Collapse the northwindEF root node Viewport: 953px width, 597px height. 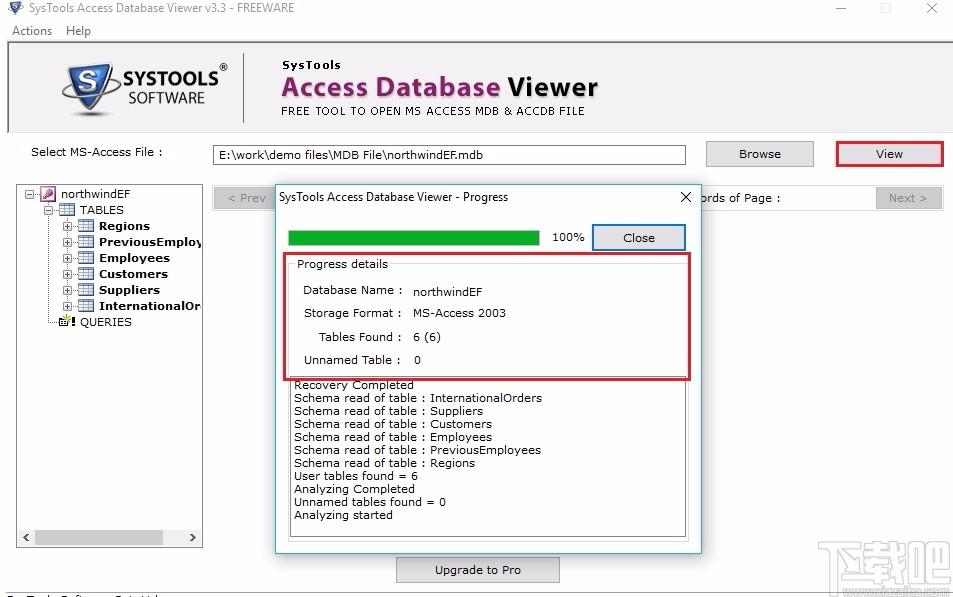coord(29,195)
